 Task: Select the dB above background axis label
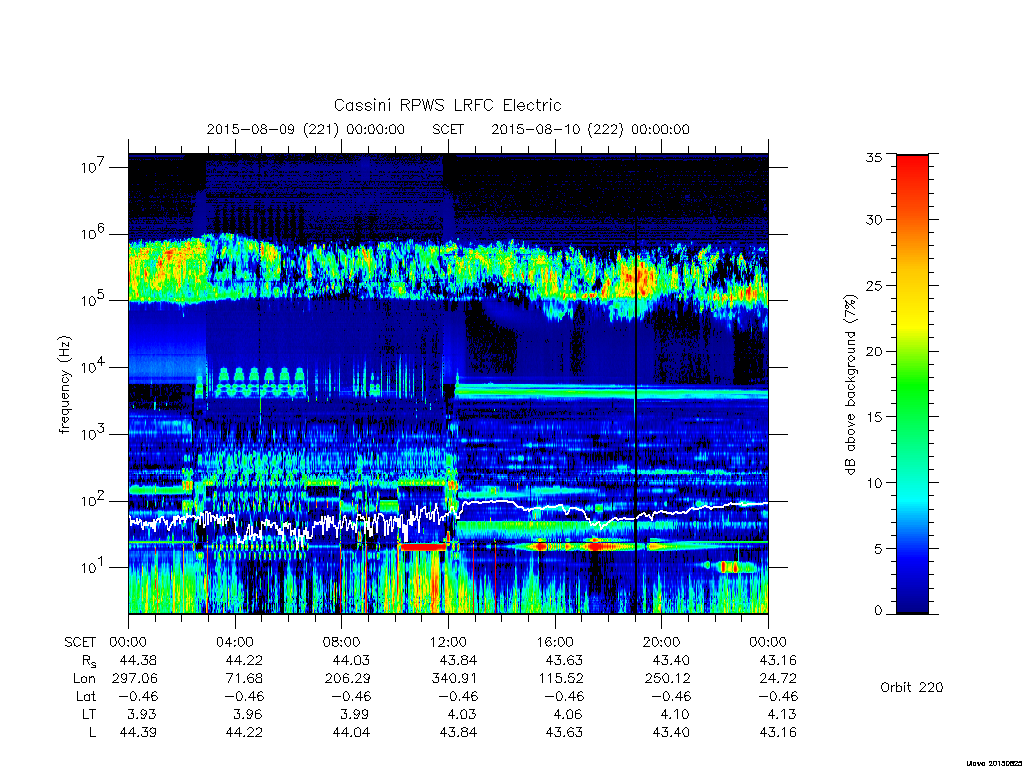850,385
